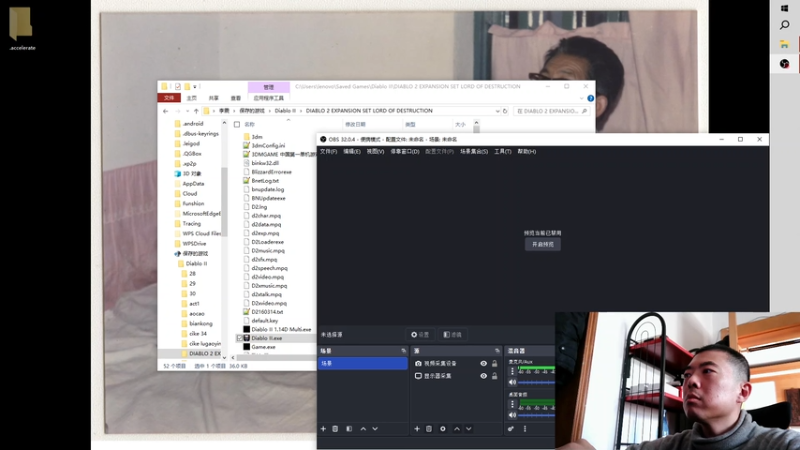Open breadcrumb chevron after Diablo II

pos(301,111)
